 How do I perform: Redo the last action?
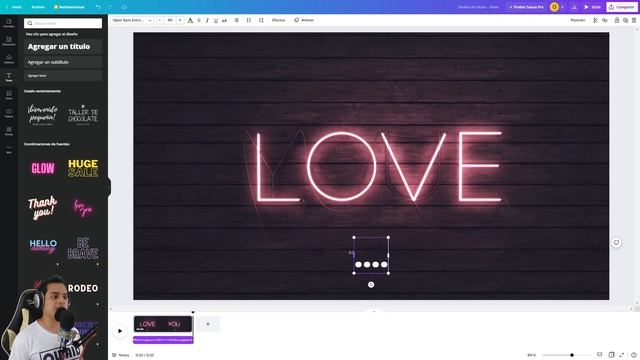(x=110, y=7)
